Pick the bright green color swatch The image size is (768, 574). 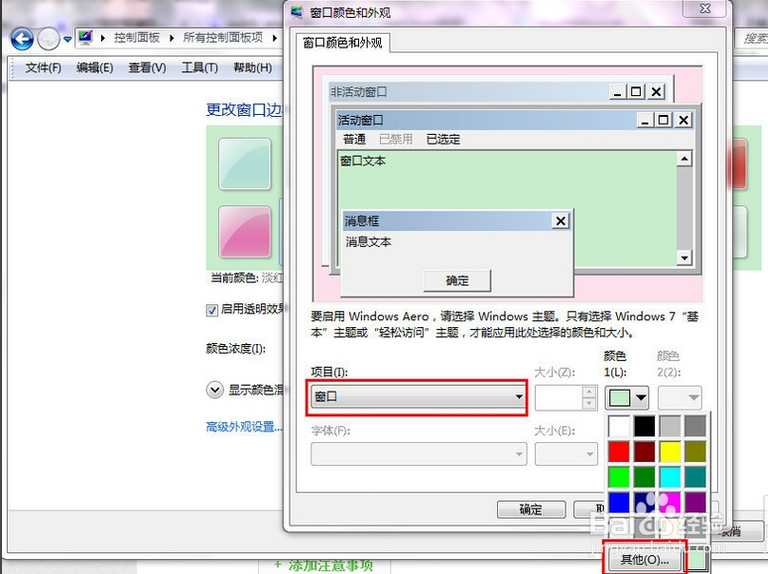619,477
